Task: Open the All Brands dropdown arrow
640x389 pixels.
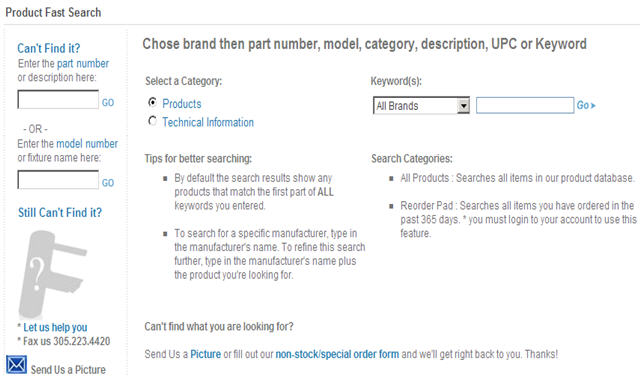Action: coord(463,106)
